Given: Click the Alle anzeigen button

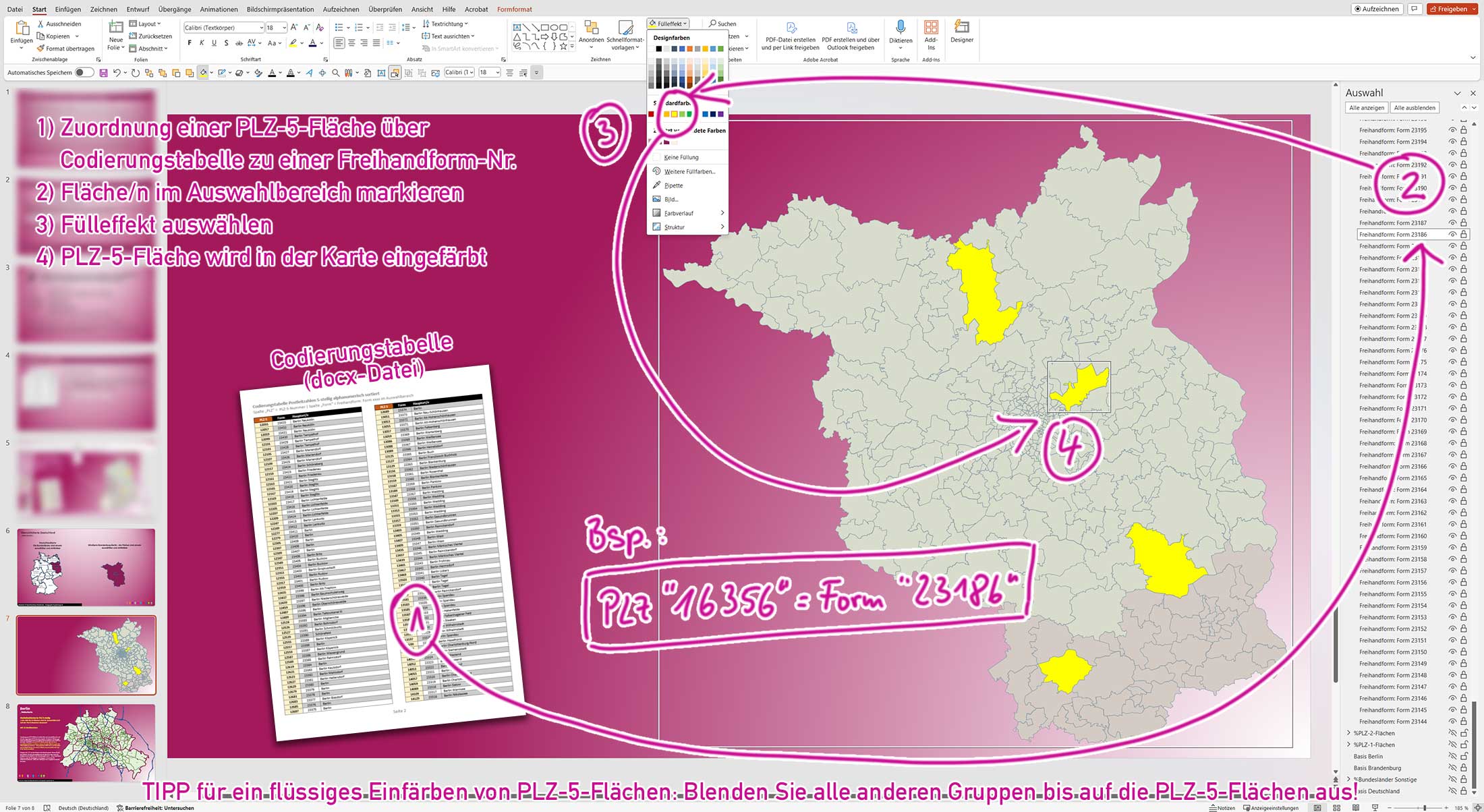Looking at the screenshot, I should click(1367, 107).
